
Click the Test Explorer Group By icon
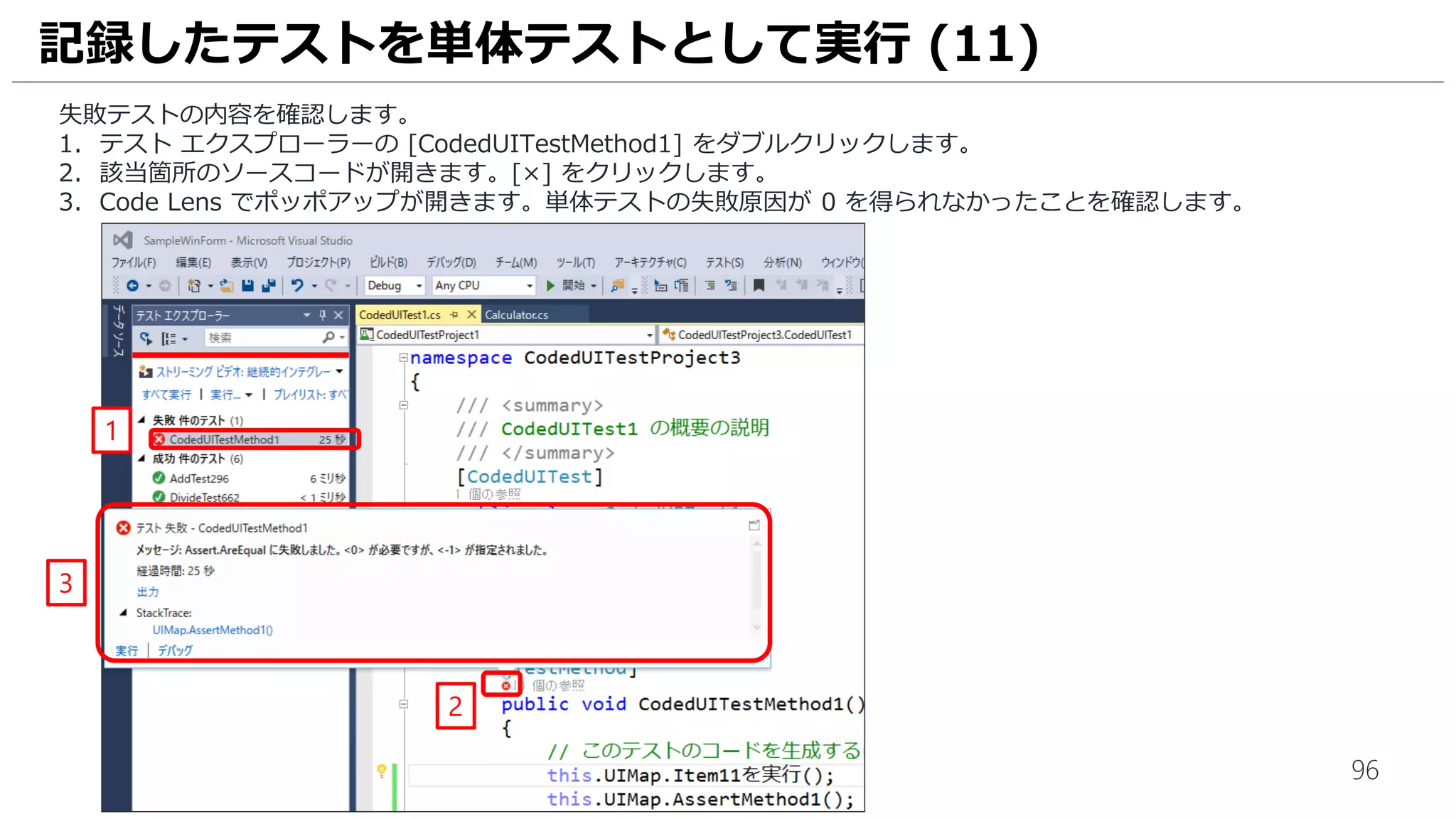pyautogui.click(x=168, y=338)
